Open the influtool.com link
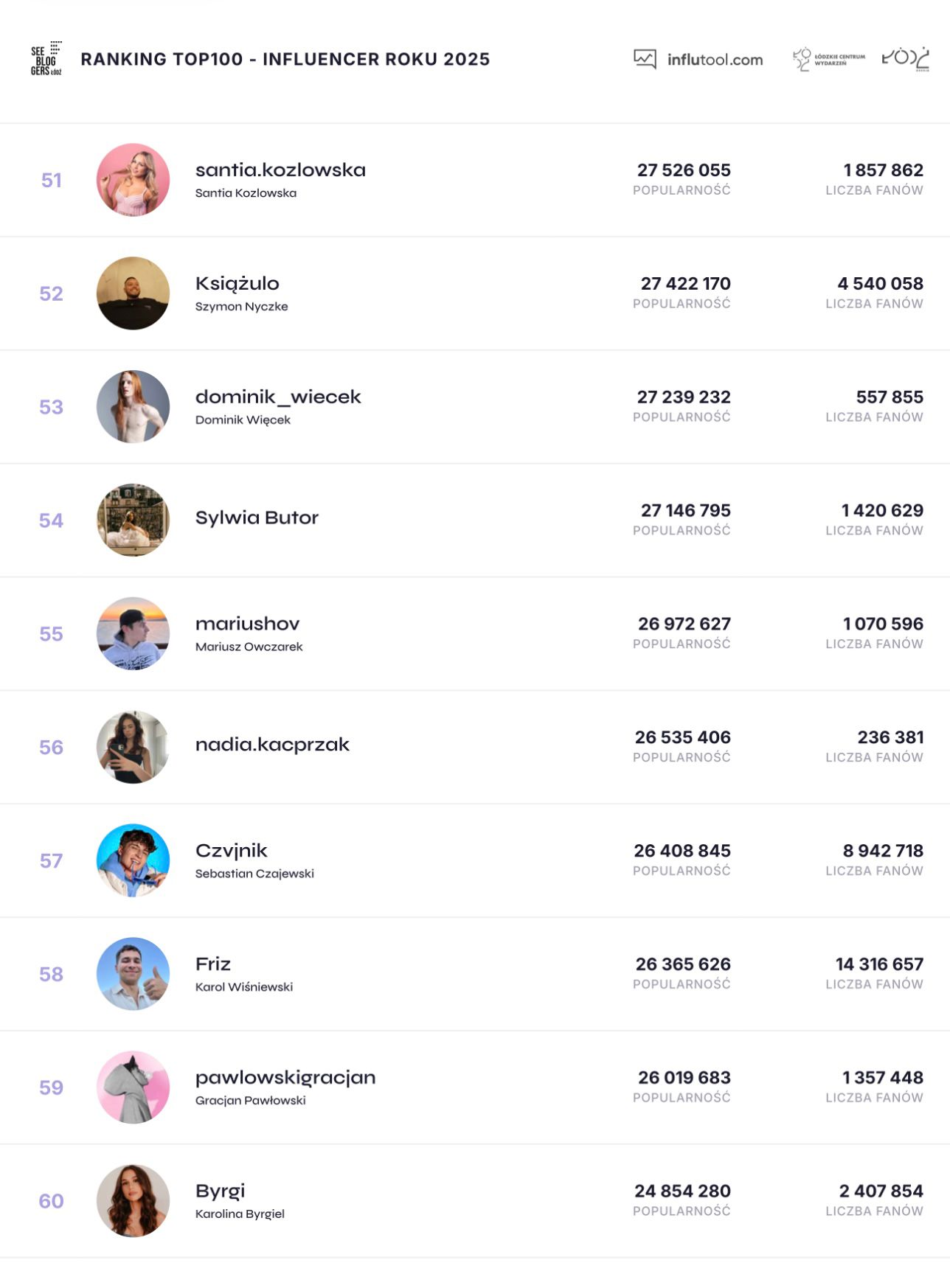The height and width of the screenshot is (1288, 950). [715, 60]
